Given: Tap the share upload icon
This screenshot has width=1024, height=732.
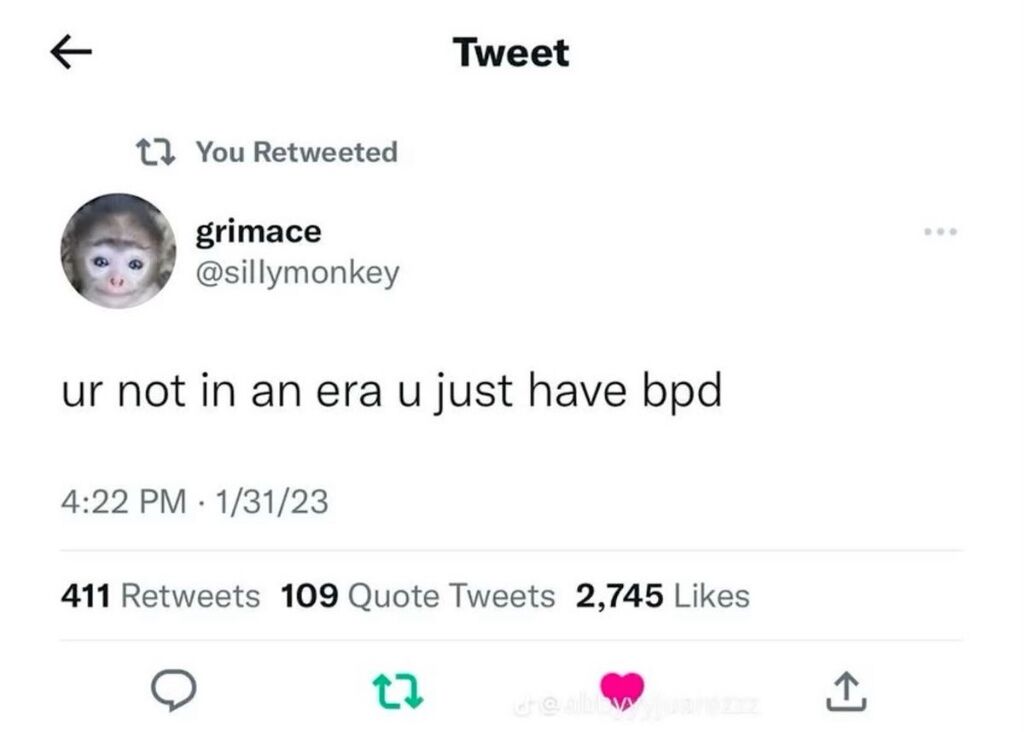Looking at the screenshot, I should 845,691.
